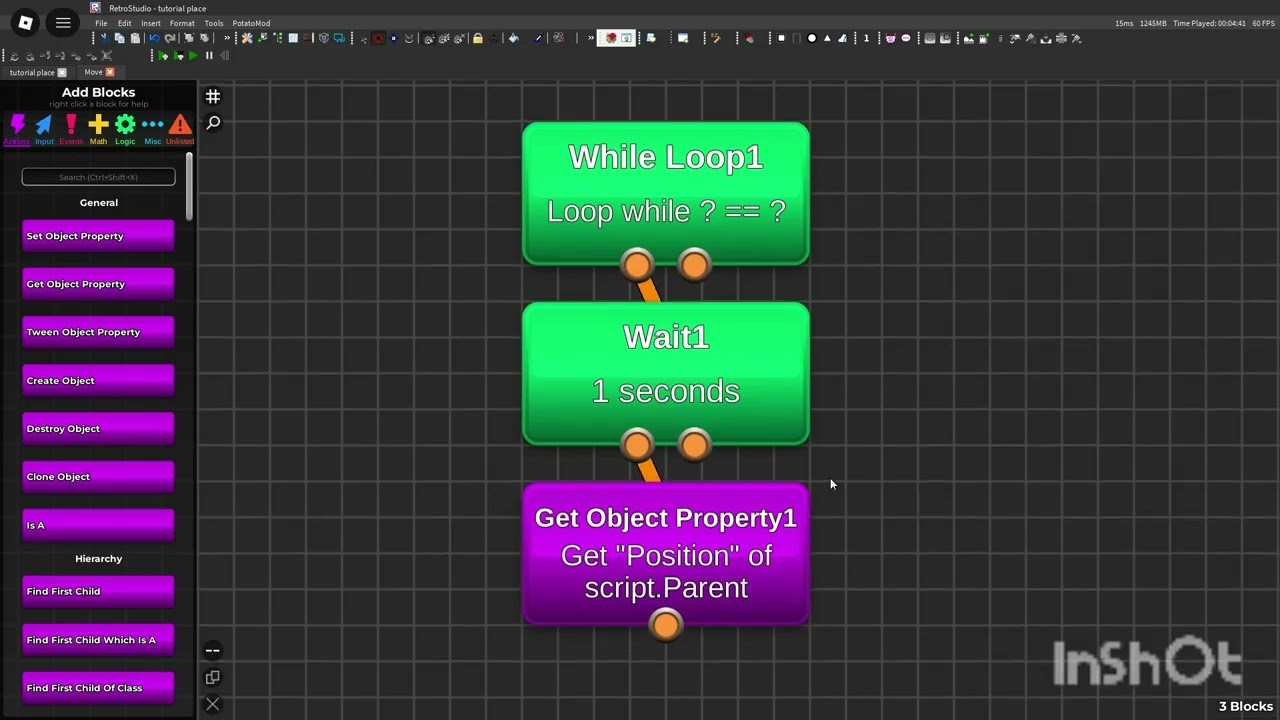Click the Paste toolbar icon
This screenshot has height=720, width=1280.
pos(135,38)
